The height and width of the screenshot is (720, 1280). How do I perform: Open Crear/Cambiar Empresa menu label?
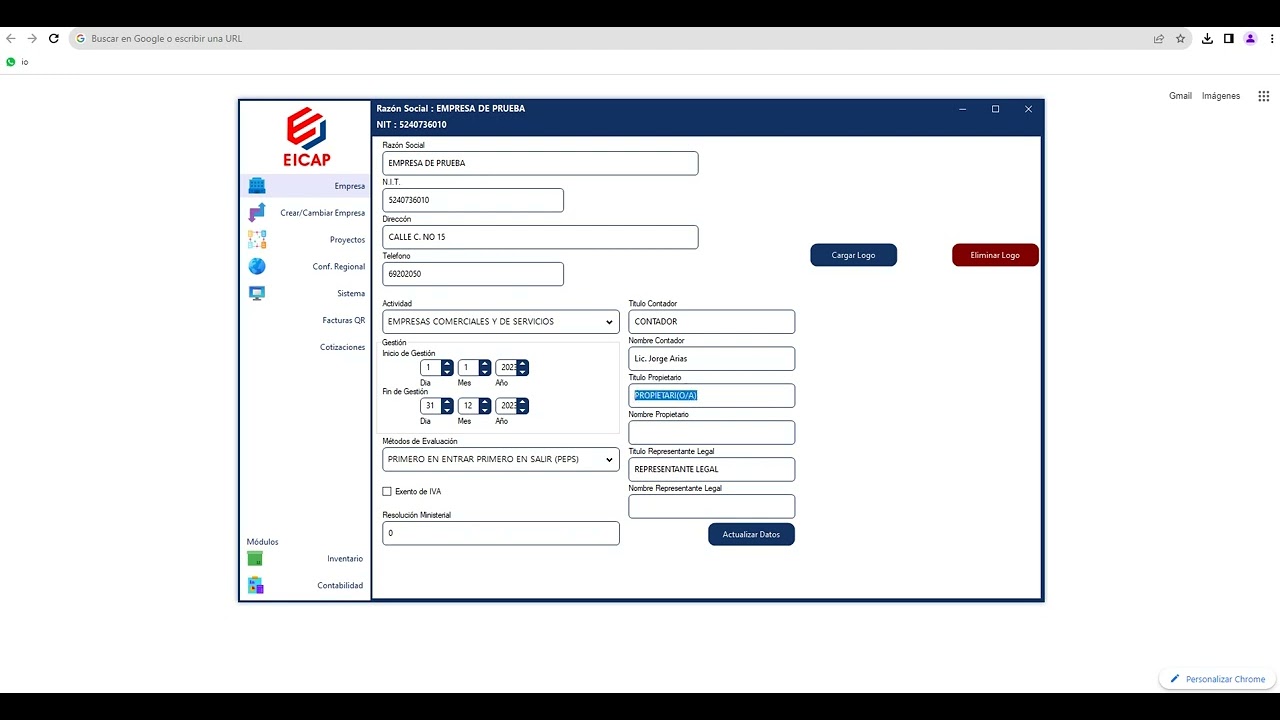323,213
